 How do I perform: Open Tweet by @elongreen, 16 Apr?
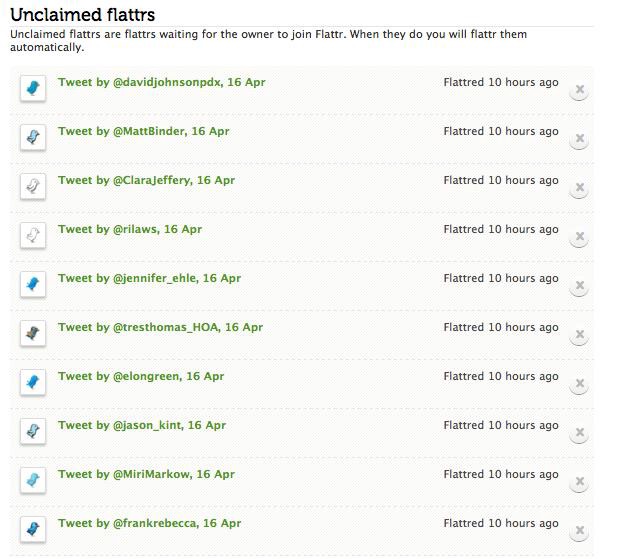click(x=141, y=376)
